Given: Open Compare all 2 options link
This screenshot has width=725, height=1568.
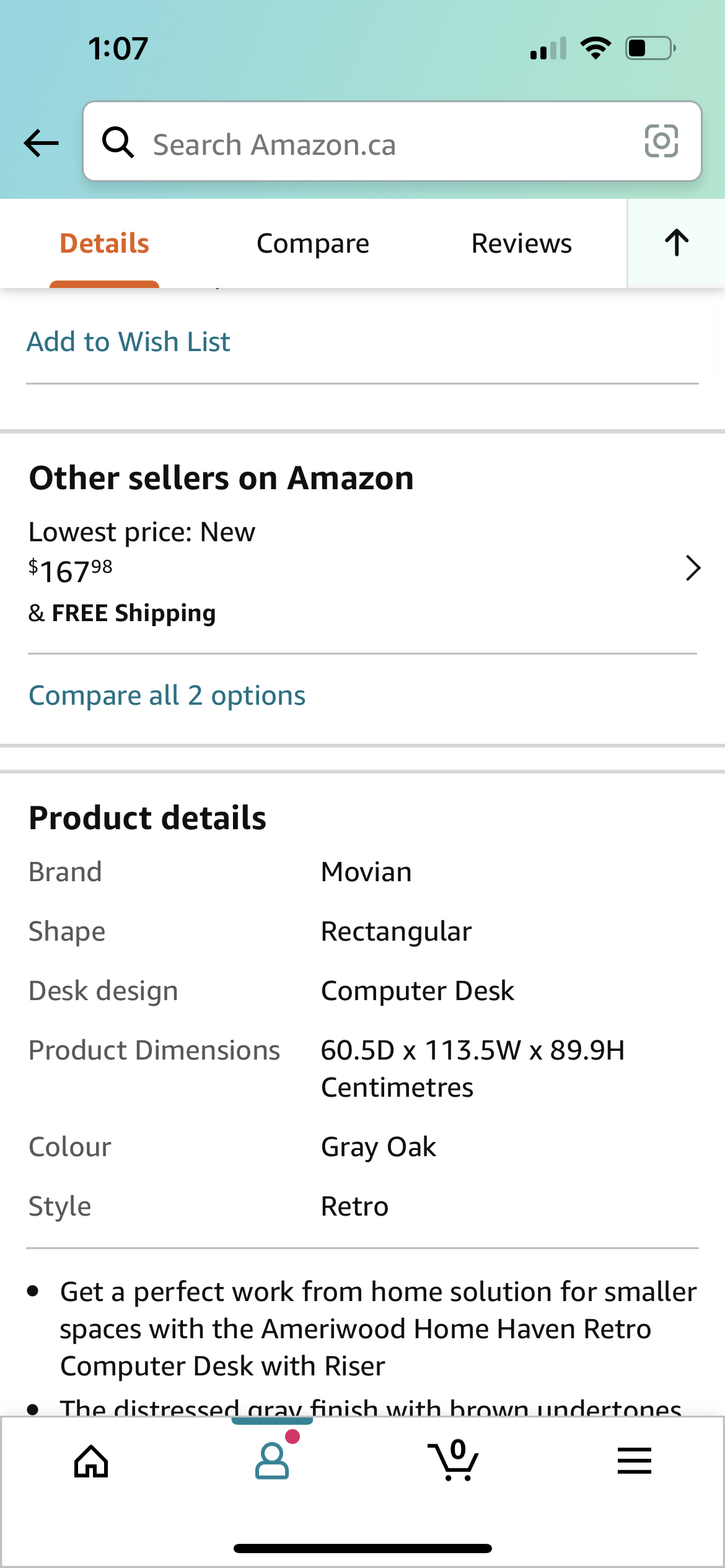Looking at the screenshot, I should tap(167, 695).
